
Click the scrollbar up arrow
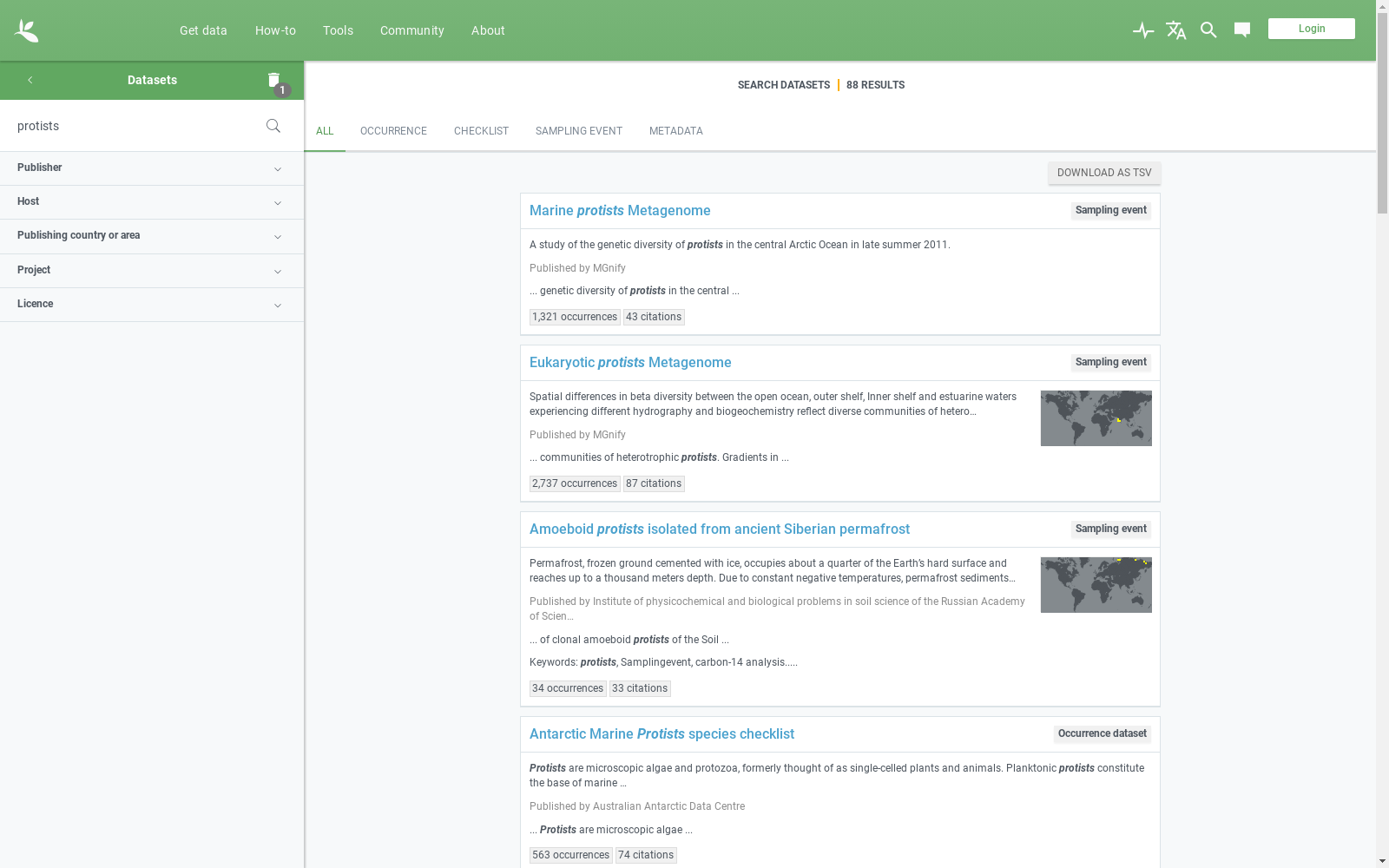click(1382, 6)
